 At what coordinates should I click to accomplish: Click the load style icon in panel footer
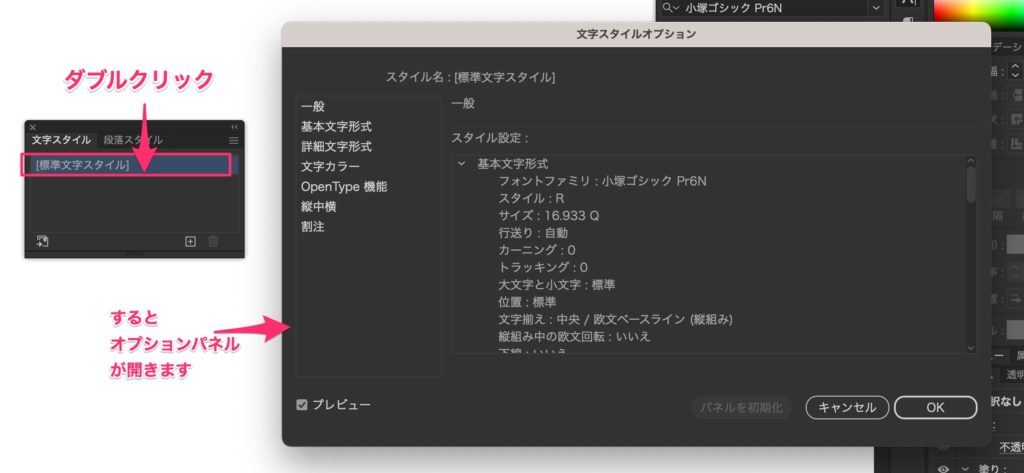42,241
